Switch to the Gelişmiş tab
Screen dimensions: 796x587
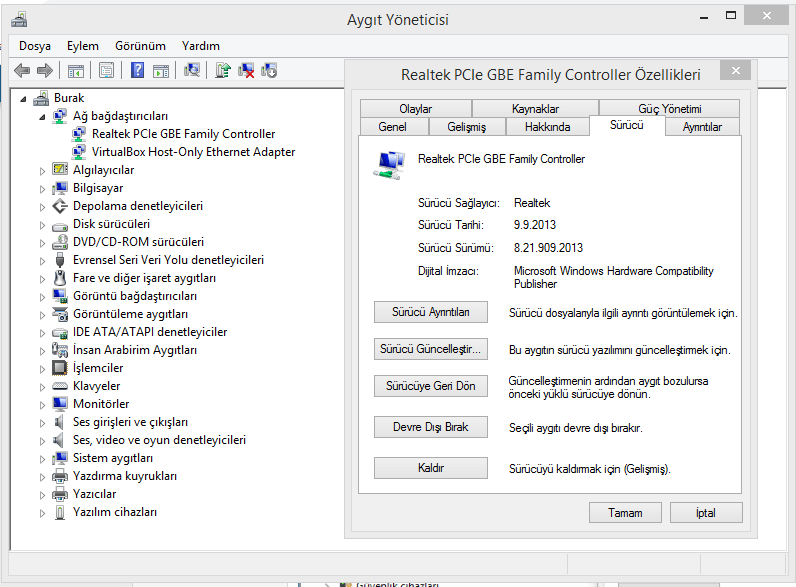click(467, 126)
